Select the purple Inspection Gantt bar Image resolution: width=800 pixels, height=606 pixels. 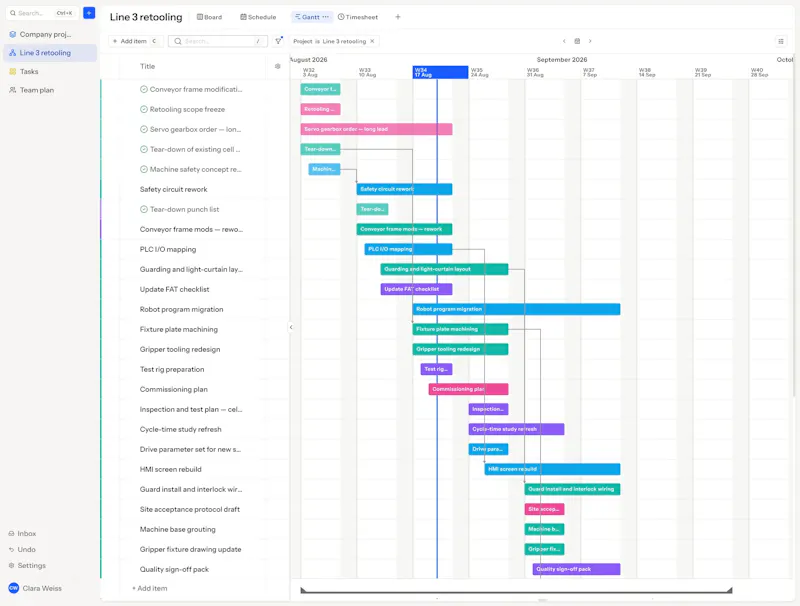pos(488,409)
